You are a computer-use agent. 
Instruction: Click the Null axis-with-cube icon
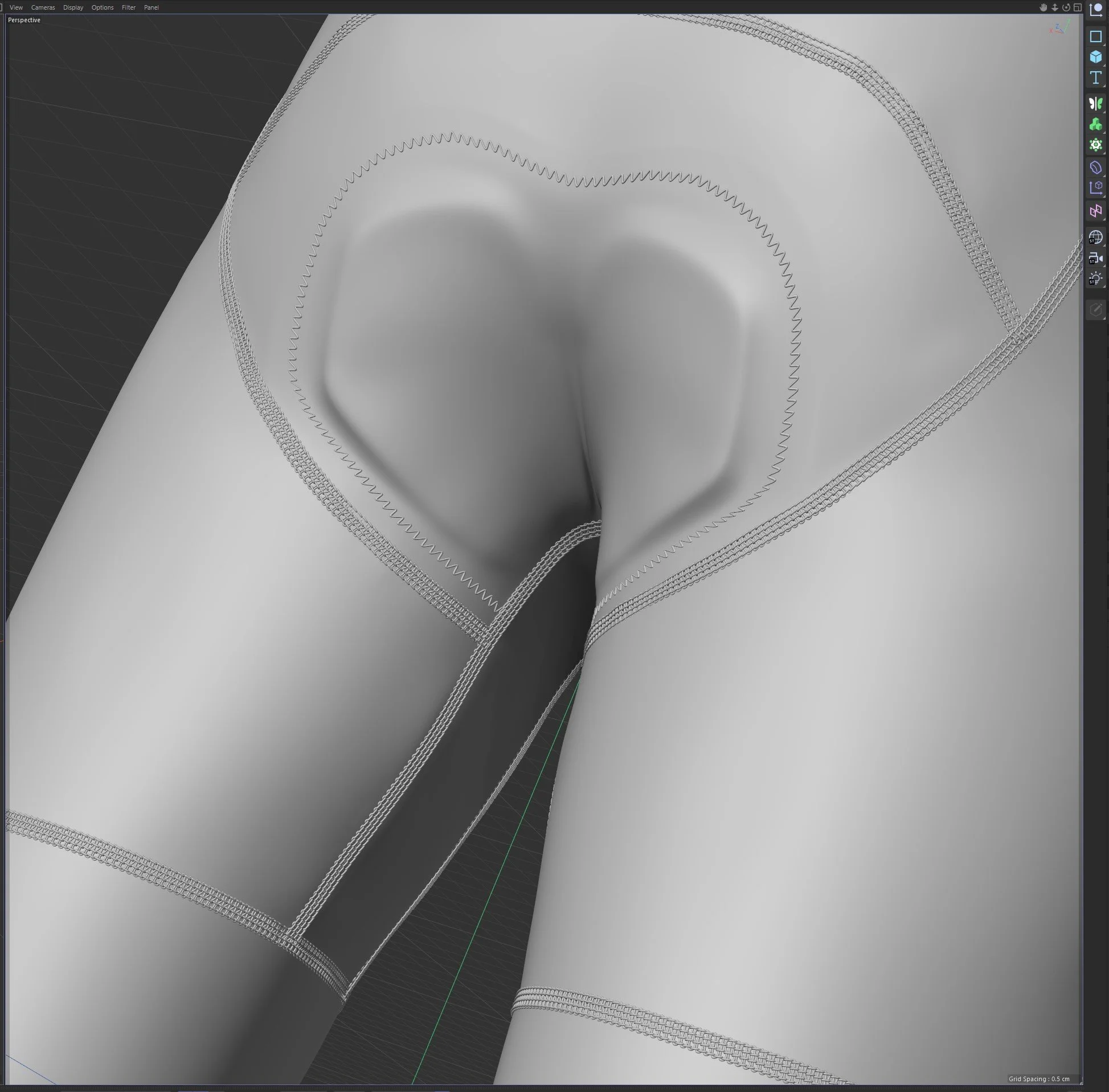(x=1095, y=188)
